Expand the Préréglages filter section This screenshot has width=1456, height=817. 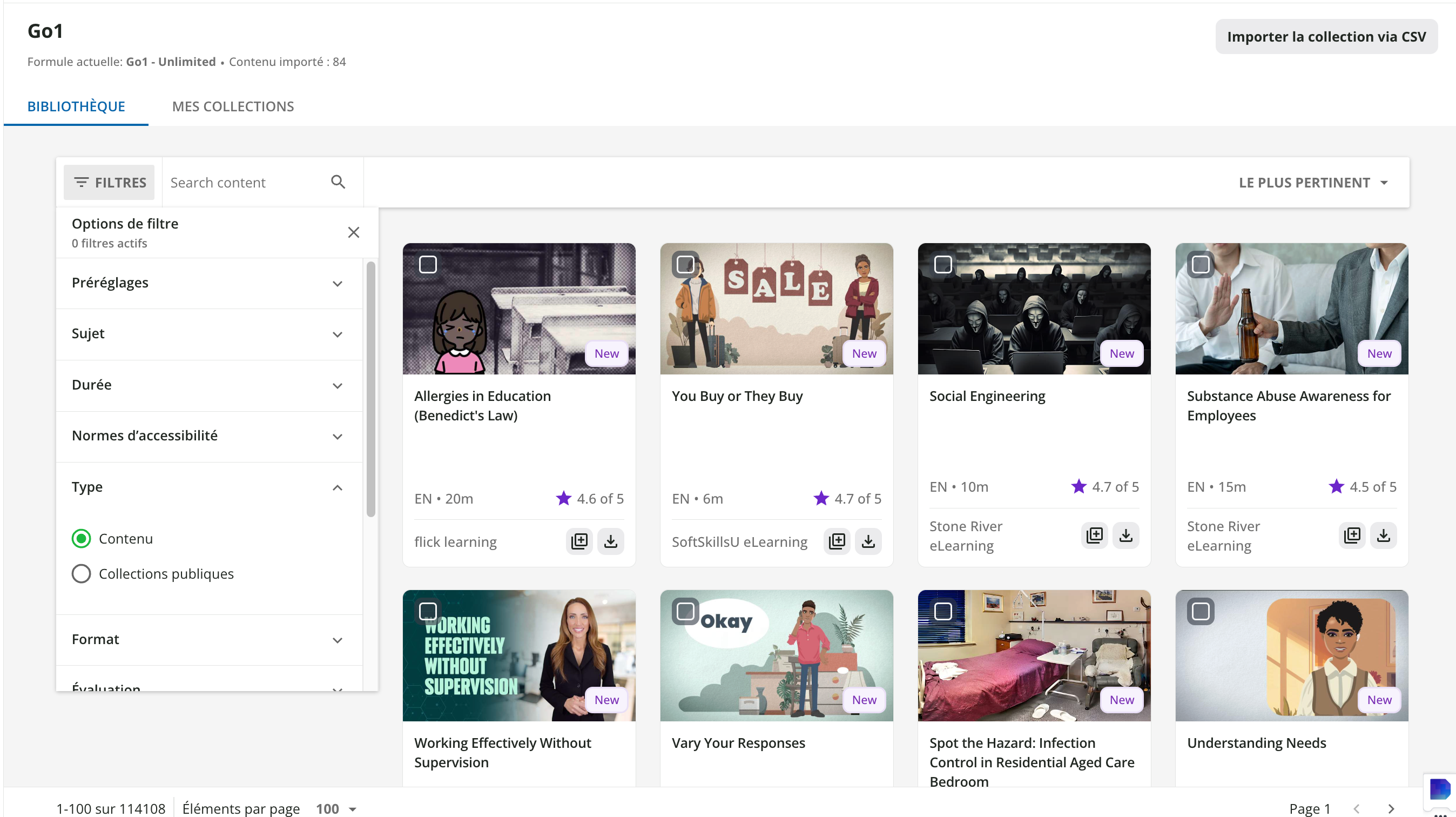click(209, 283)
